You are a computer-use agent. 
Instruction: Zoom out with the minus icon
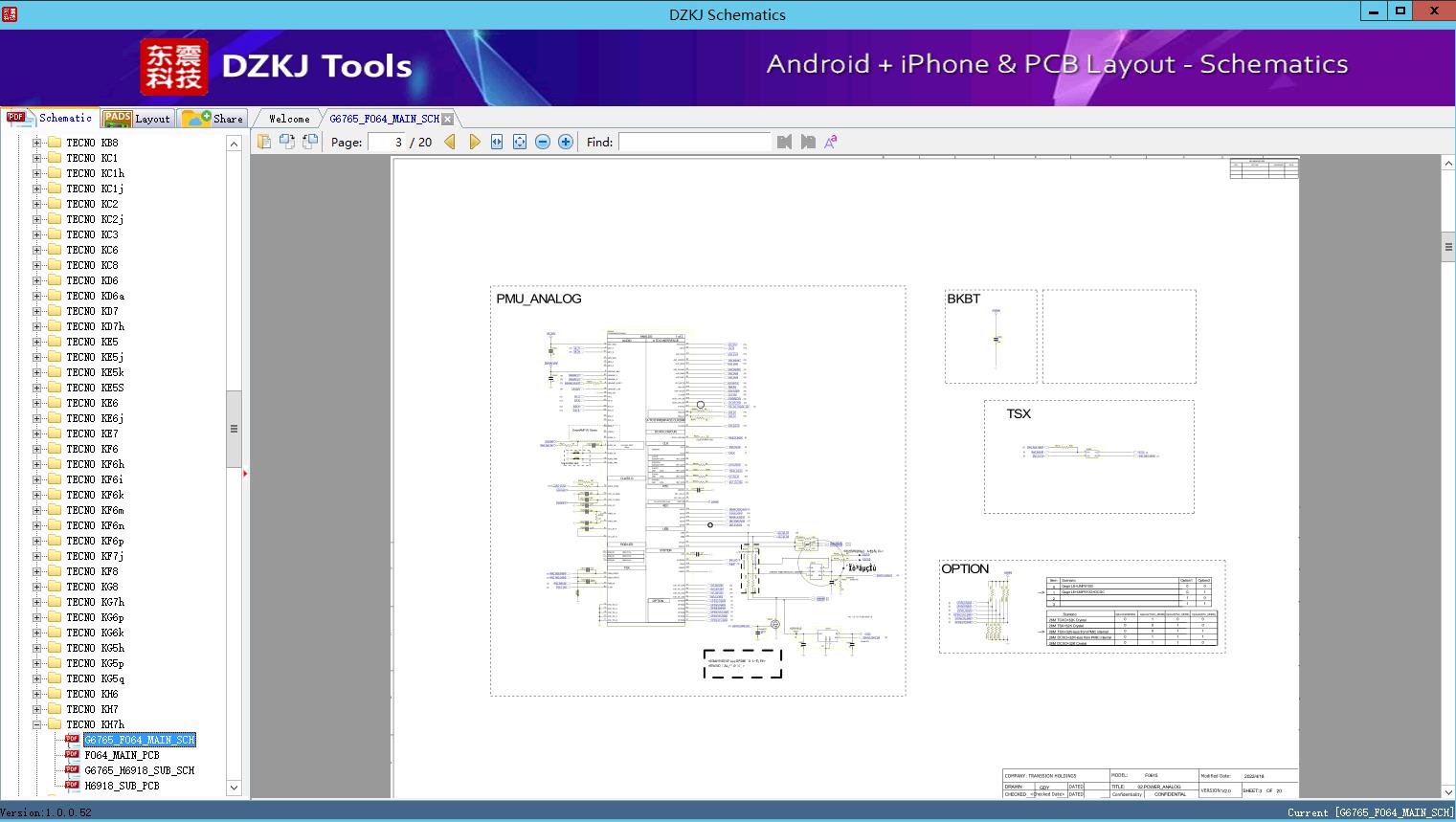coord(543,142)
